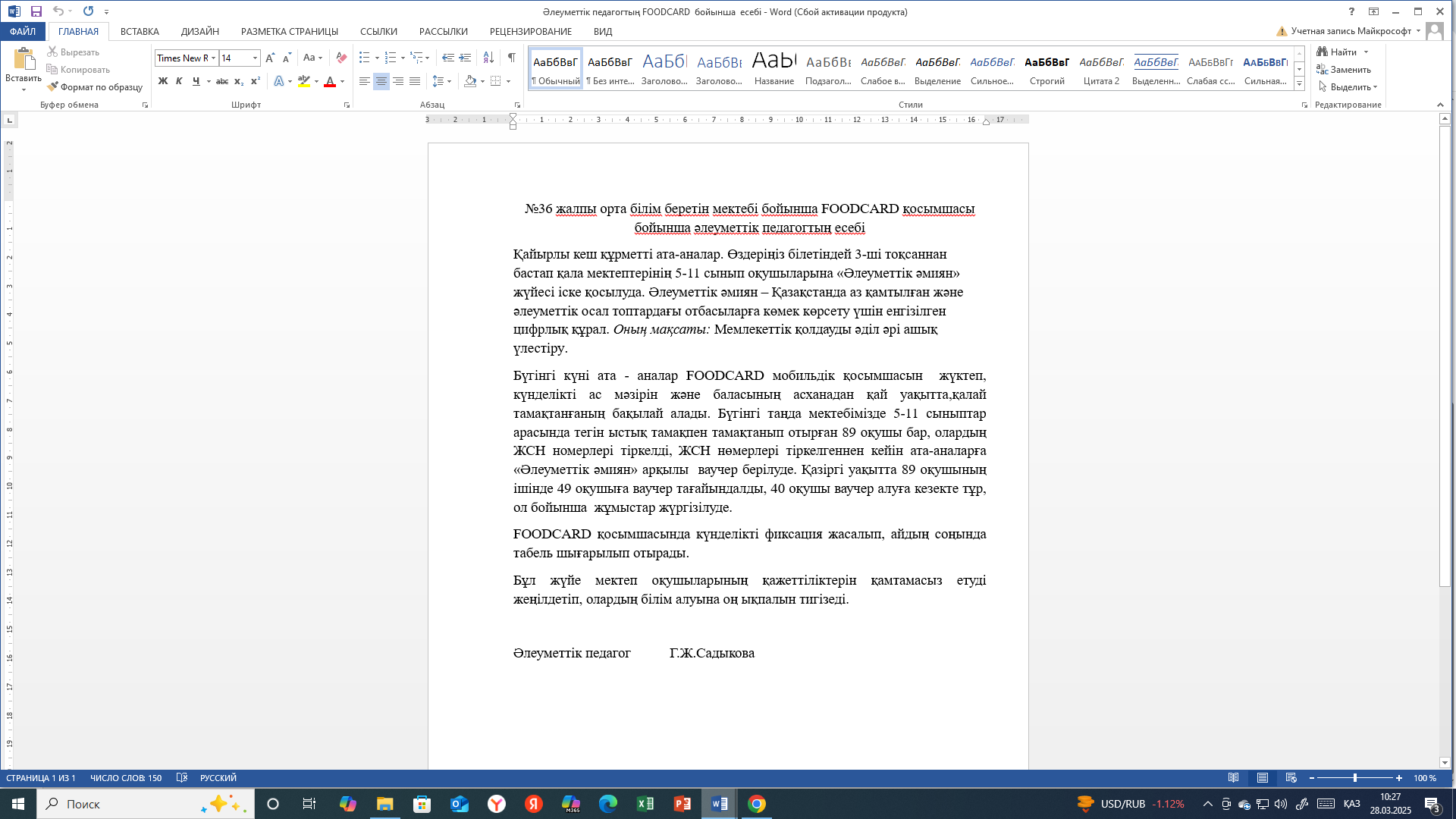1456x819 pixels.
Task: Switch to read mode view
Action: tap(1234, 778)
